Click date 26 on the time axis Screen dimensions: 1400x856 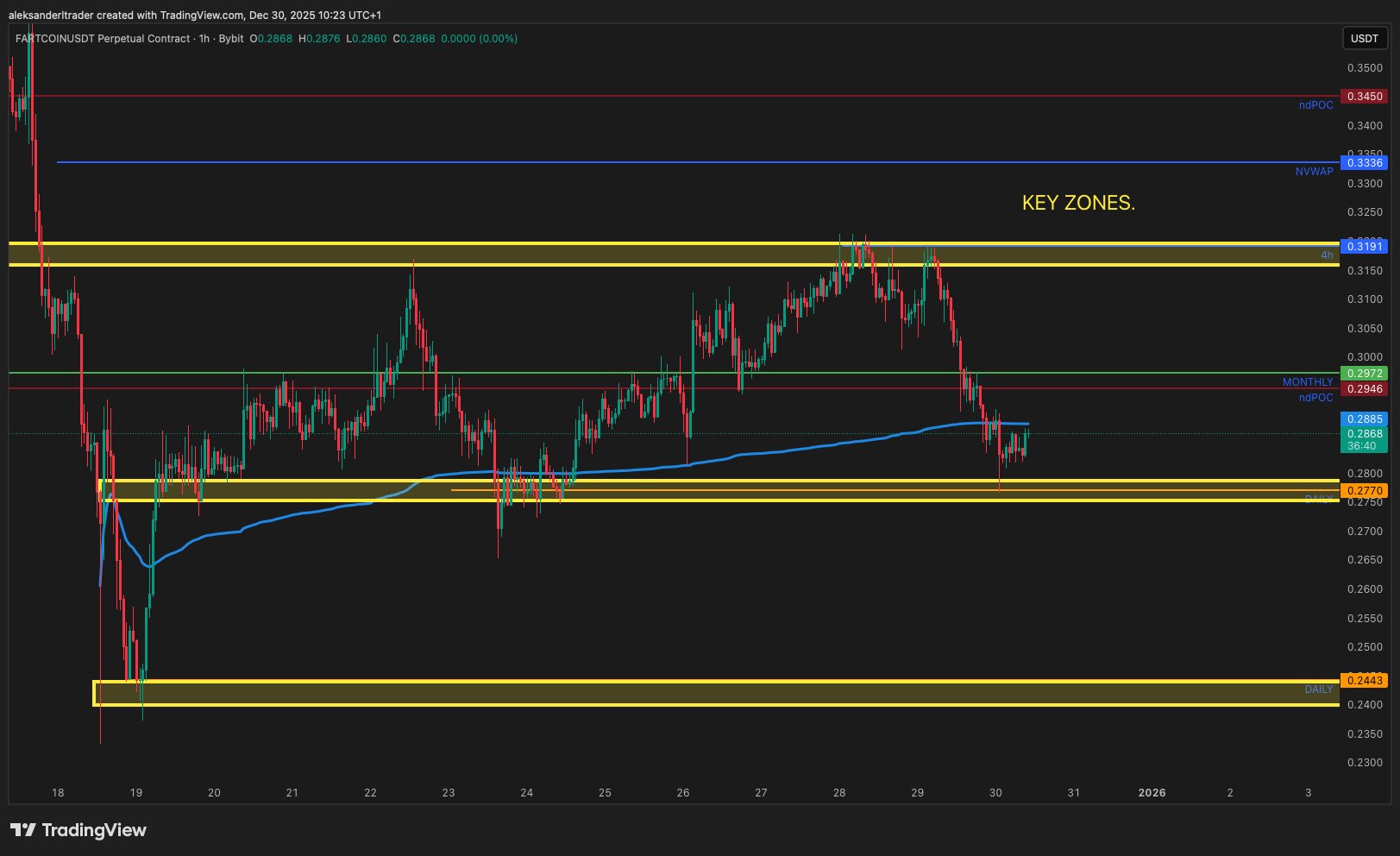click(683, 793)
